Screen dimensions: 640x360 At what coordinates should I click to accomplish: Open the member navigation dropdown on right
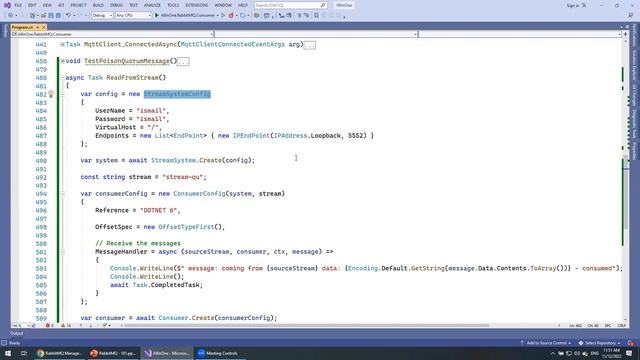click(x=520, y=34)
